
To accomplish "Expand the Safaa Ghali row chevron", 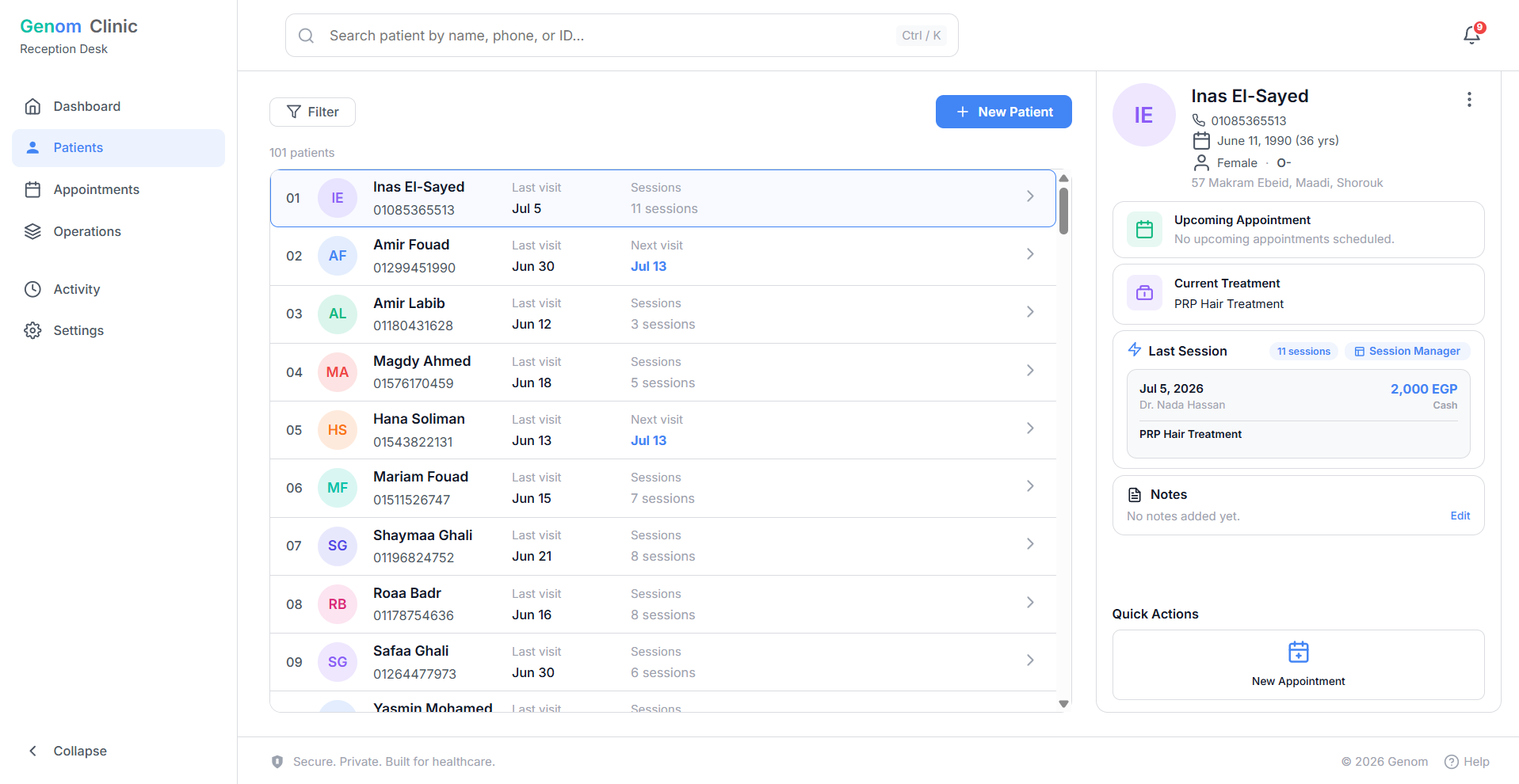I will (x=1030, y=660).
